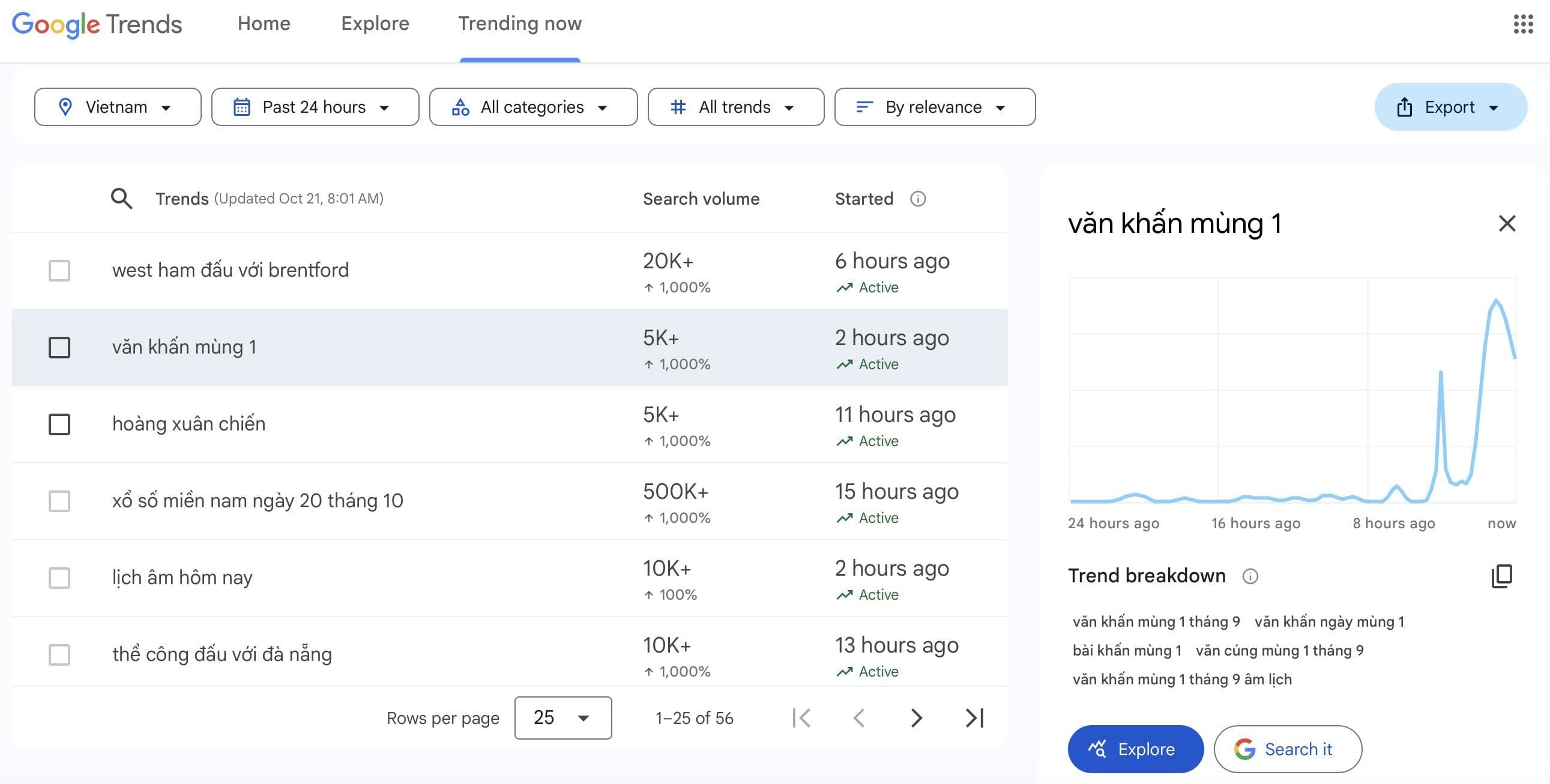Jump to the last page of trends
Image resolution: width=1550 pixels, height=784 pixels.
coord(973,718)
